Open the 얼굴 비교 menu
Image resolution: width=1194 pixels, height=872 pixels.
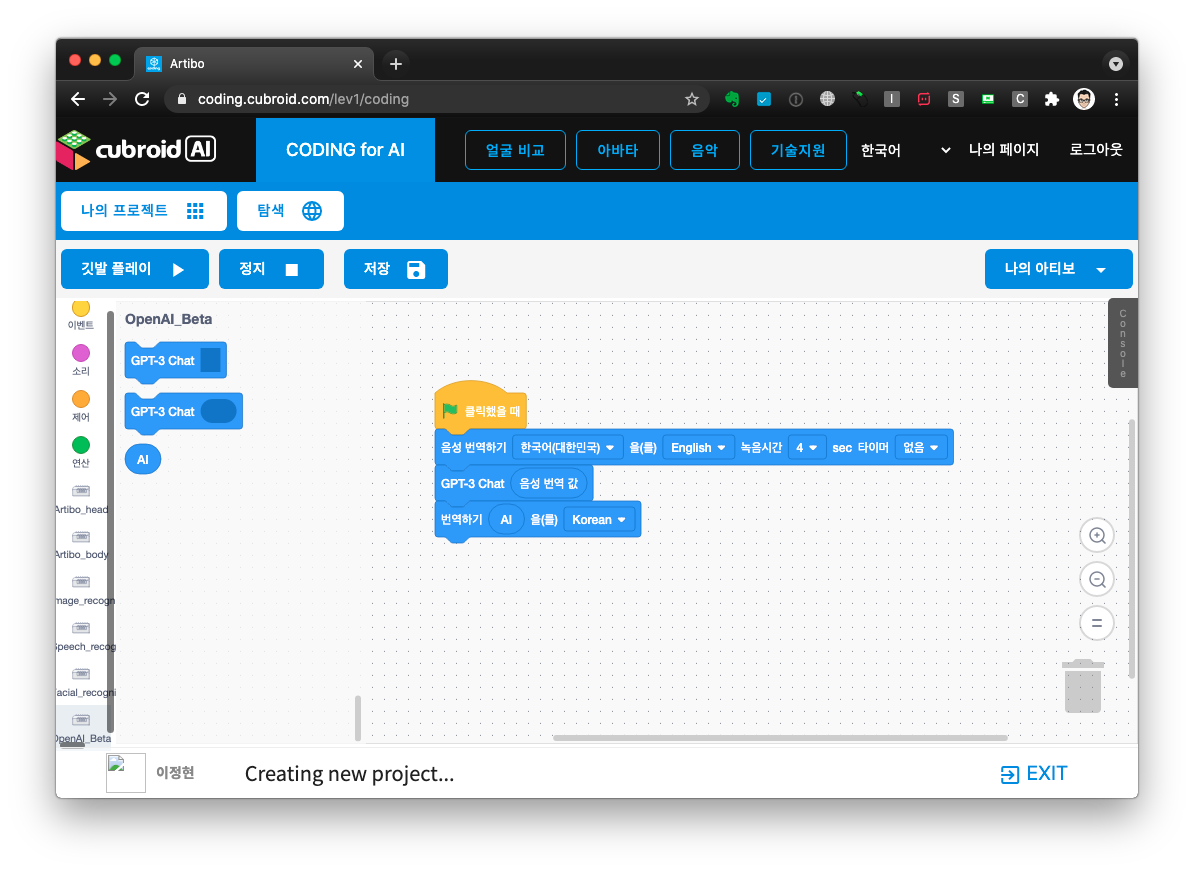pos(516,150)
